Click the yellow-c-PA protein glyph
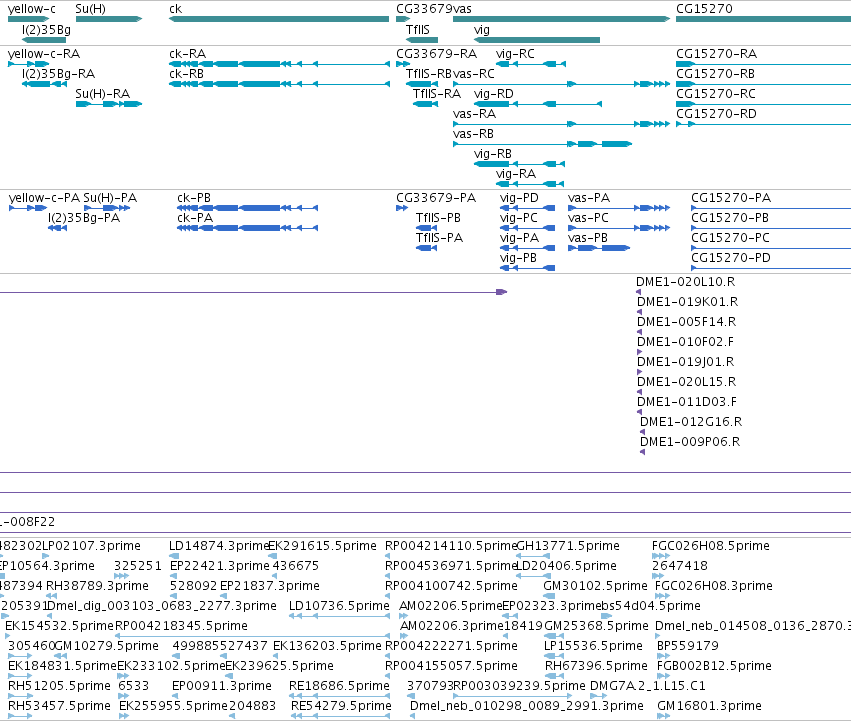 [28, 208]
